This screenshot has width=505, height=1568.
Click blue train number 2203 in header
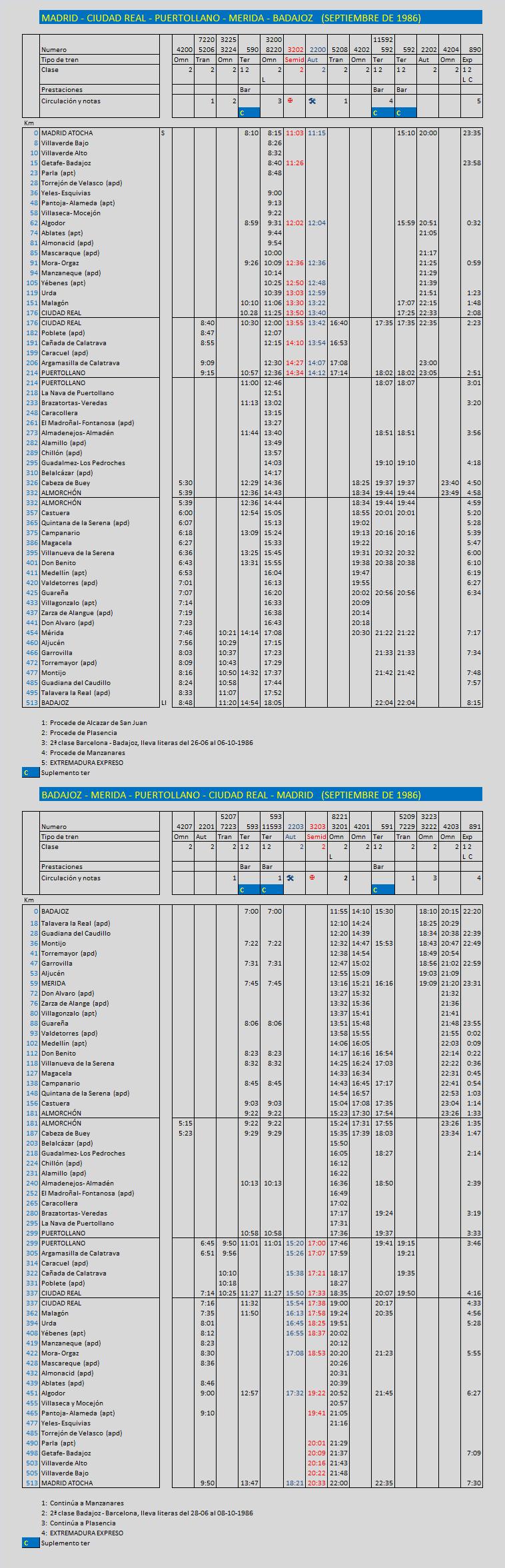tap(295, 826)
